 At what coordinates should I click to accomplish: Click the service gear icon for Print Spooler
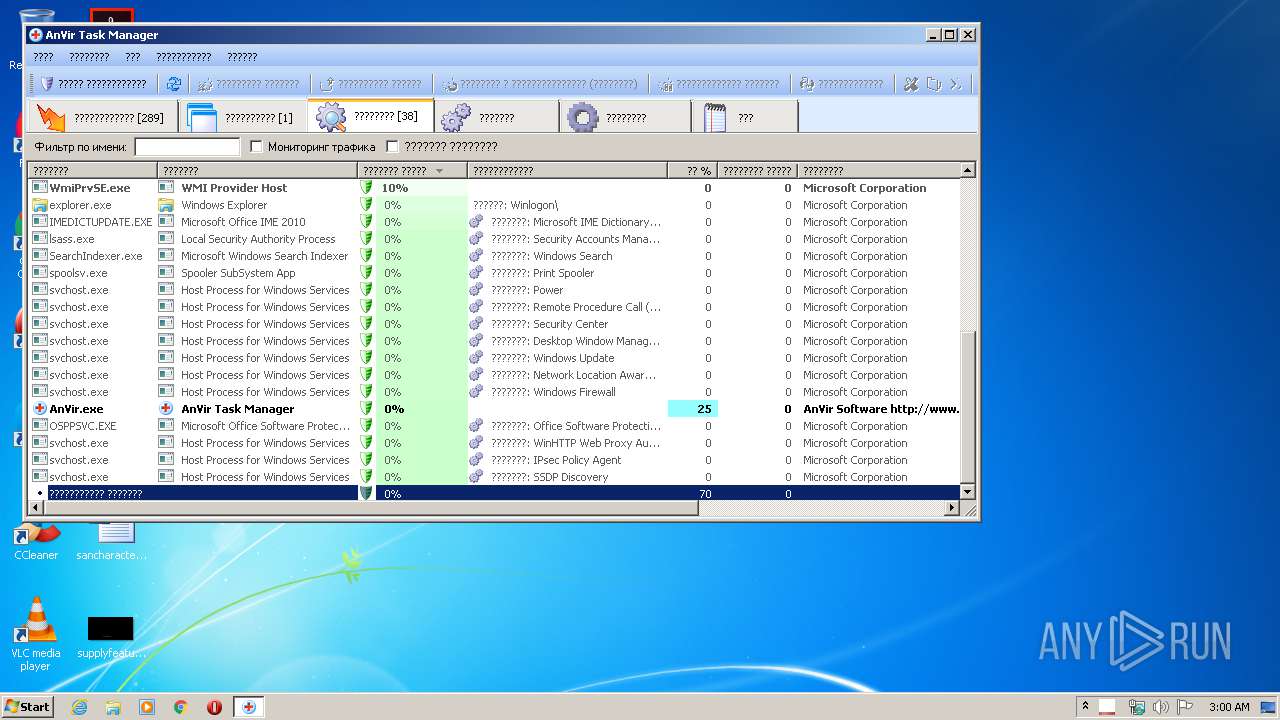tap(476, 273)
